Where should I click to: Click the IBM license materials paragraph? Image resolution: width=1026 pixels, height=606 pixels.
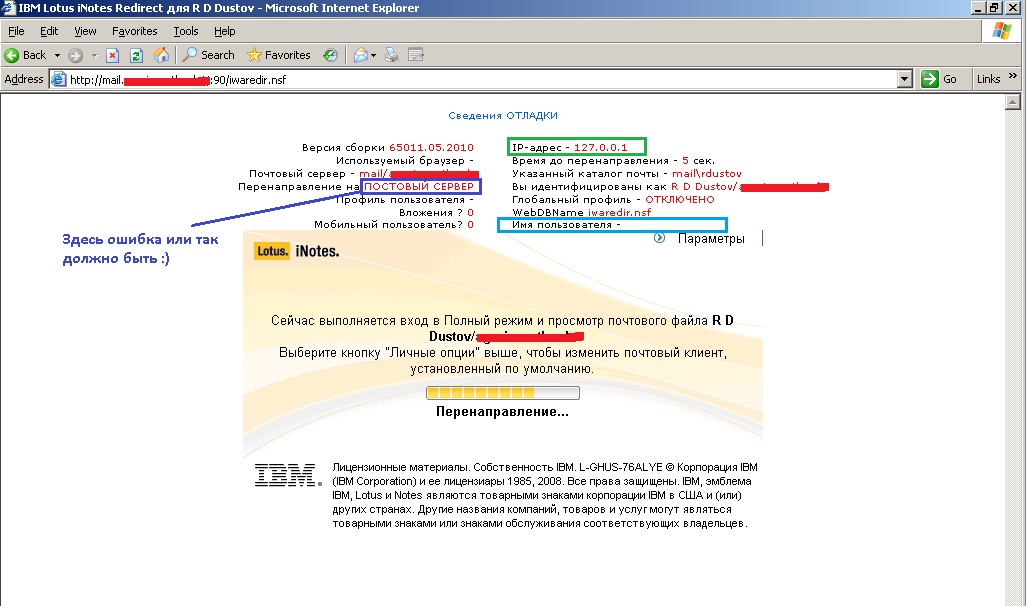pyautogui.click(x=544, y=495)
